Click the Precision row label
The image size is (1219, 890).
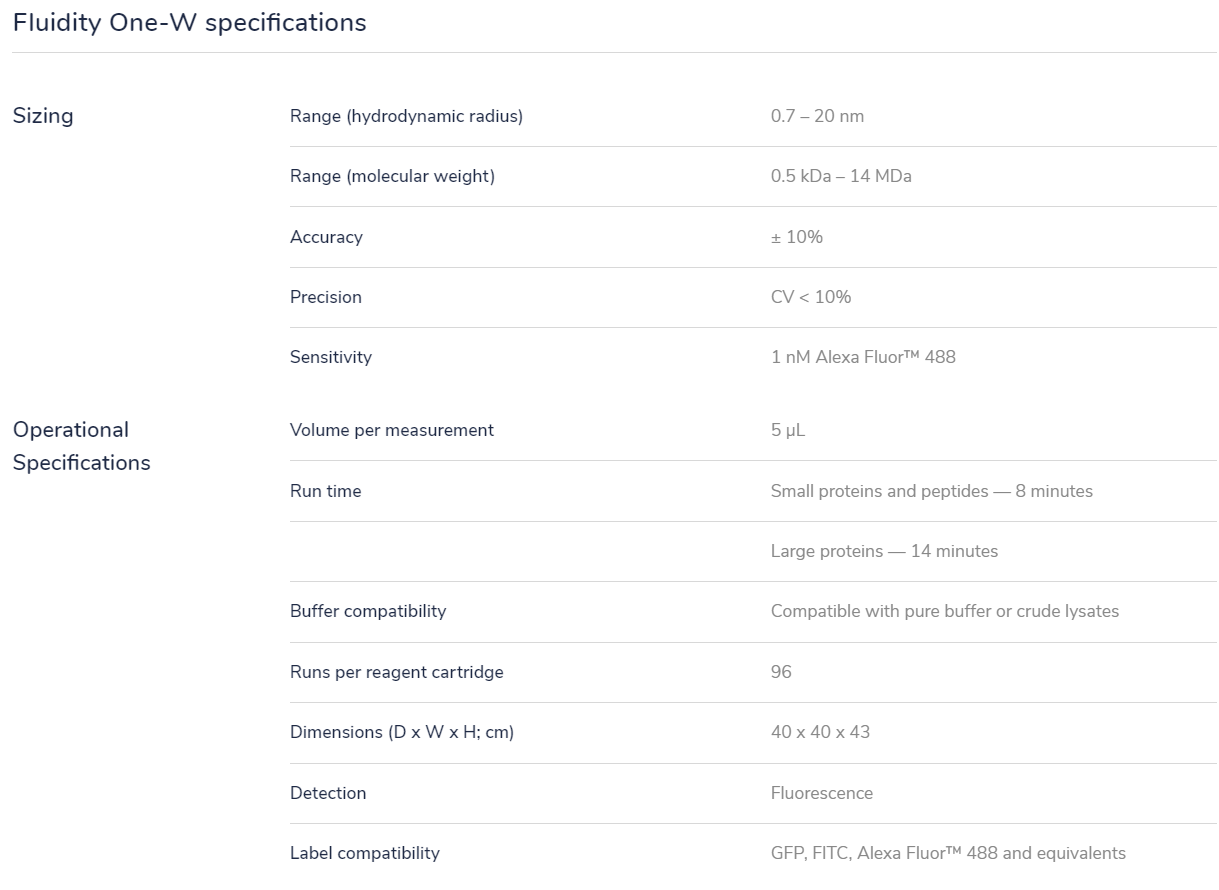click(x=326, y=297)
